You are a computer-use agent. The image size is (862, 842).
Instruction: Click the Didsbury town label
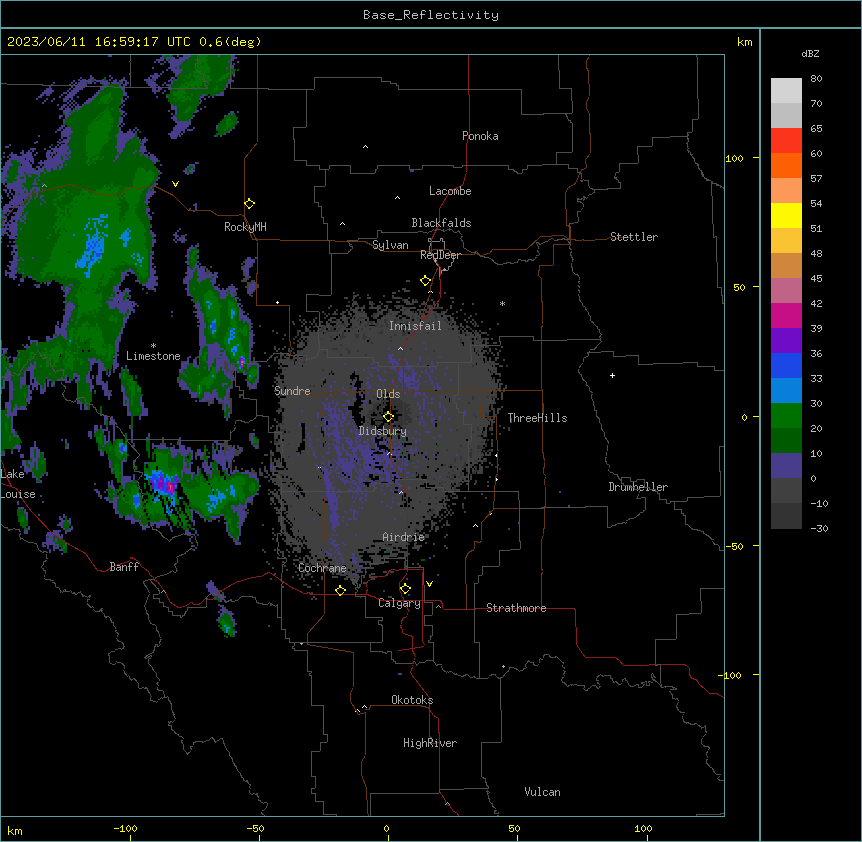[x=383, y=431]
